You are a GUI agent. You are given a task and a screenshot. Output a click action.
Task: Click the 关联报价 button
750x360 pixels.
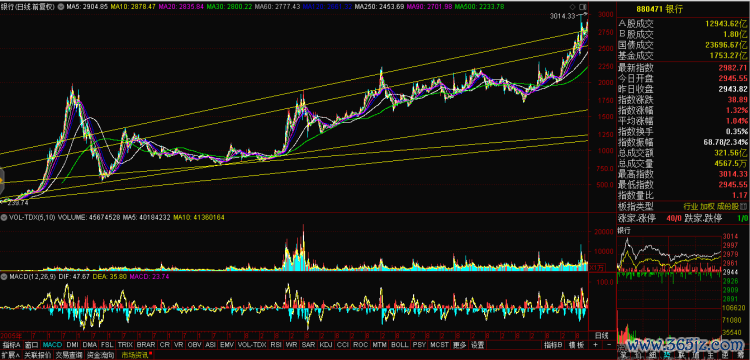click(x=37, y=355)
